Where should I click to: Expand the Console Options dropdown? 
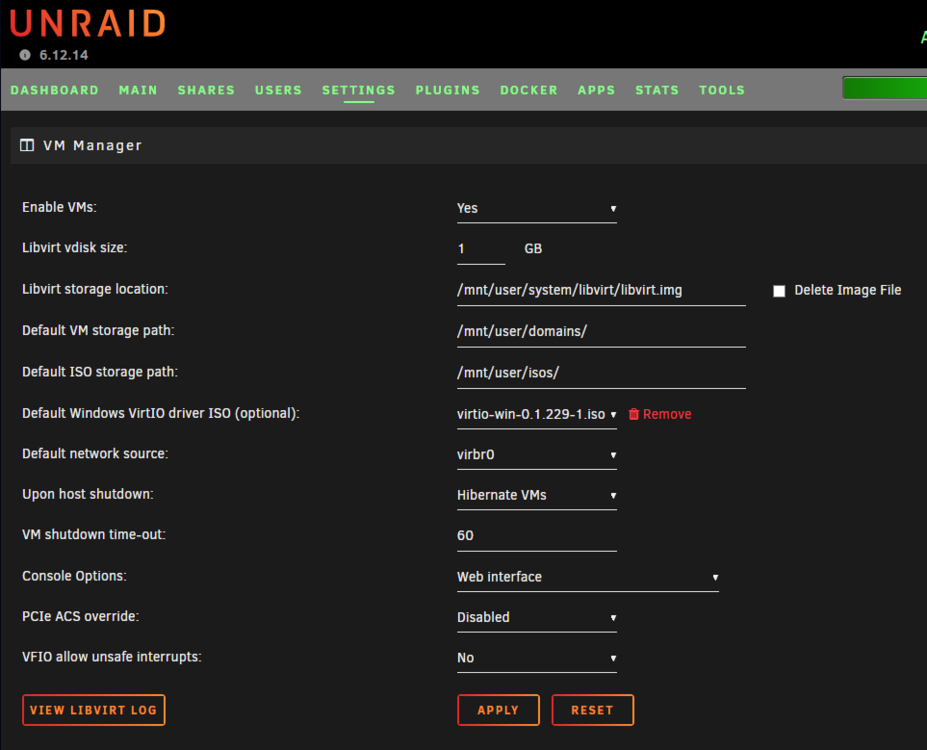(x=588, y=577)
